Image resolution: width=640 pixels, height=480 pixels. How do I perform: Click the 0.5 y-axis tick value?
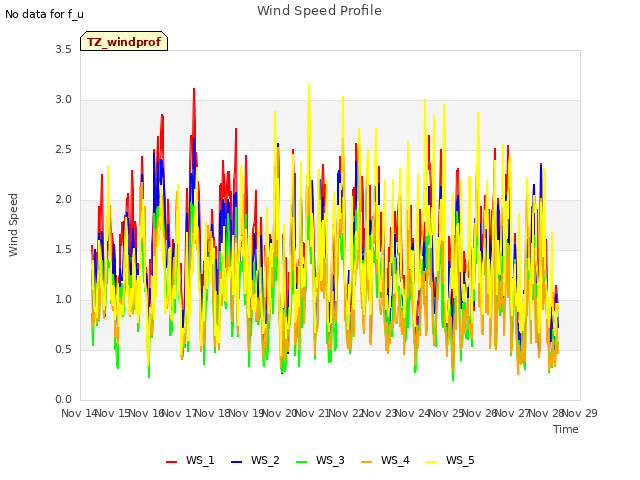tap(63, 349)
